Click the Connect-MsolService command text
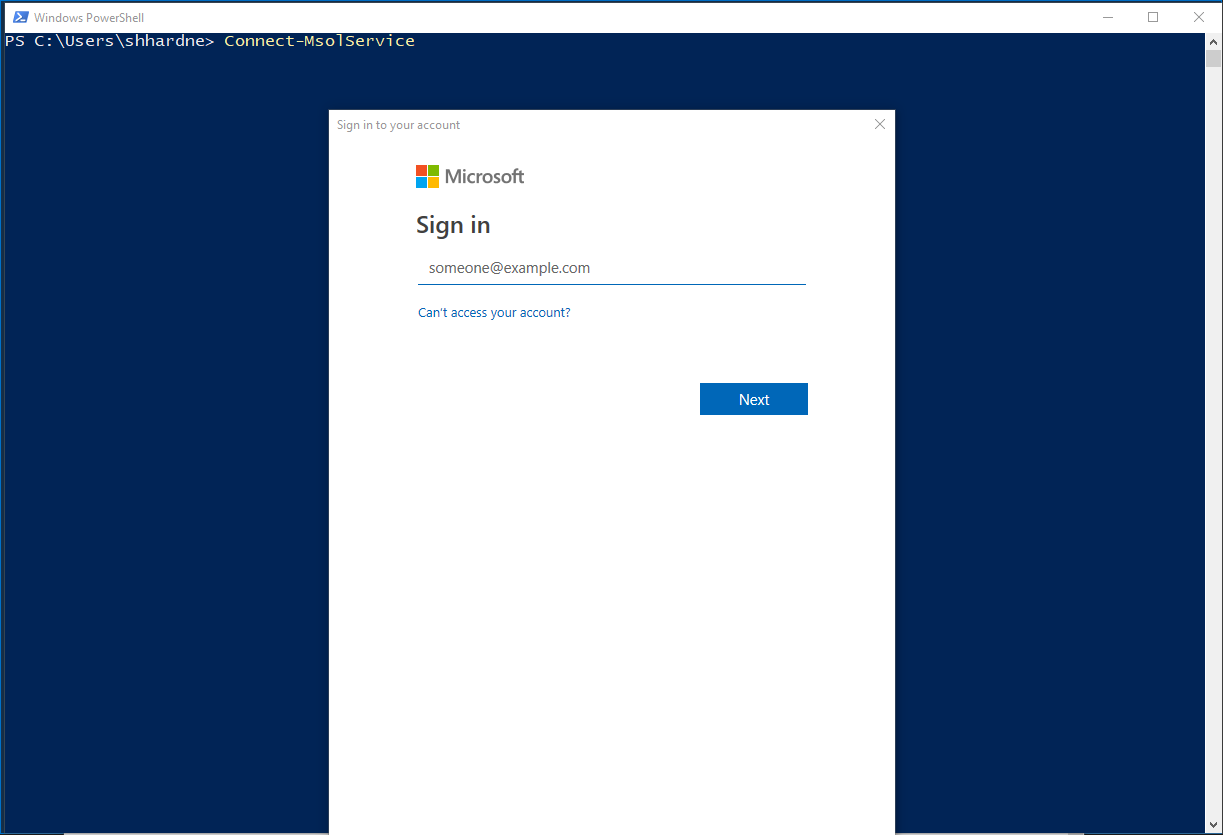 click(319, 41)
